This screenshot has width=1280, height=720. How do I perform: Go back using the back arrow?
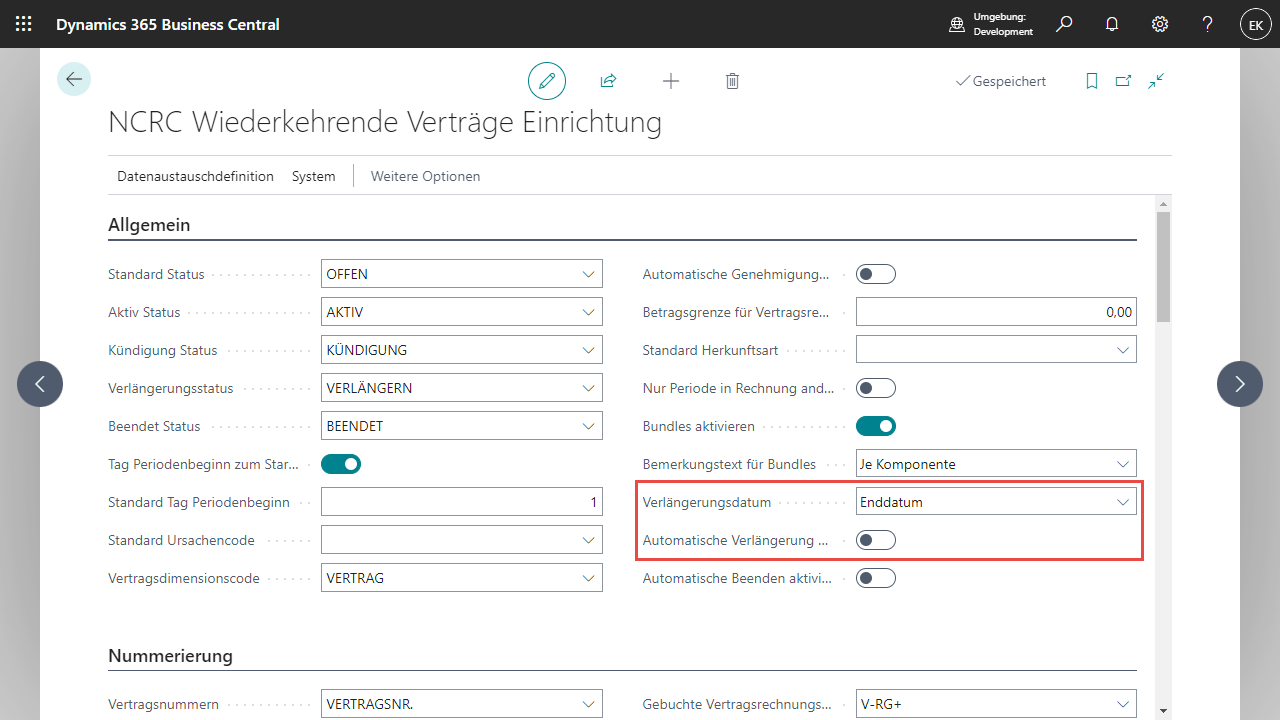coord(74,79)
